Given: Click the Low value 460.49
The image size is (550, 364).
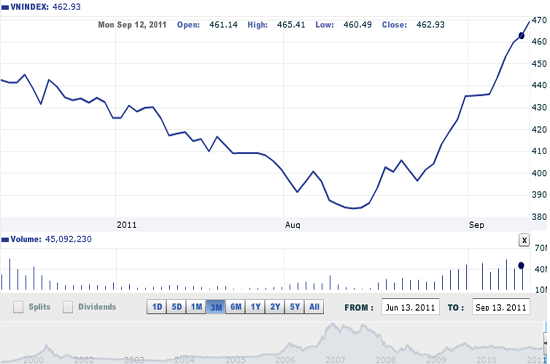Looking at the screenshot, I should (357, 25).
